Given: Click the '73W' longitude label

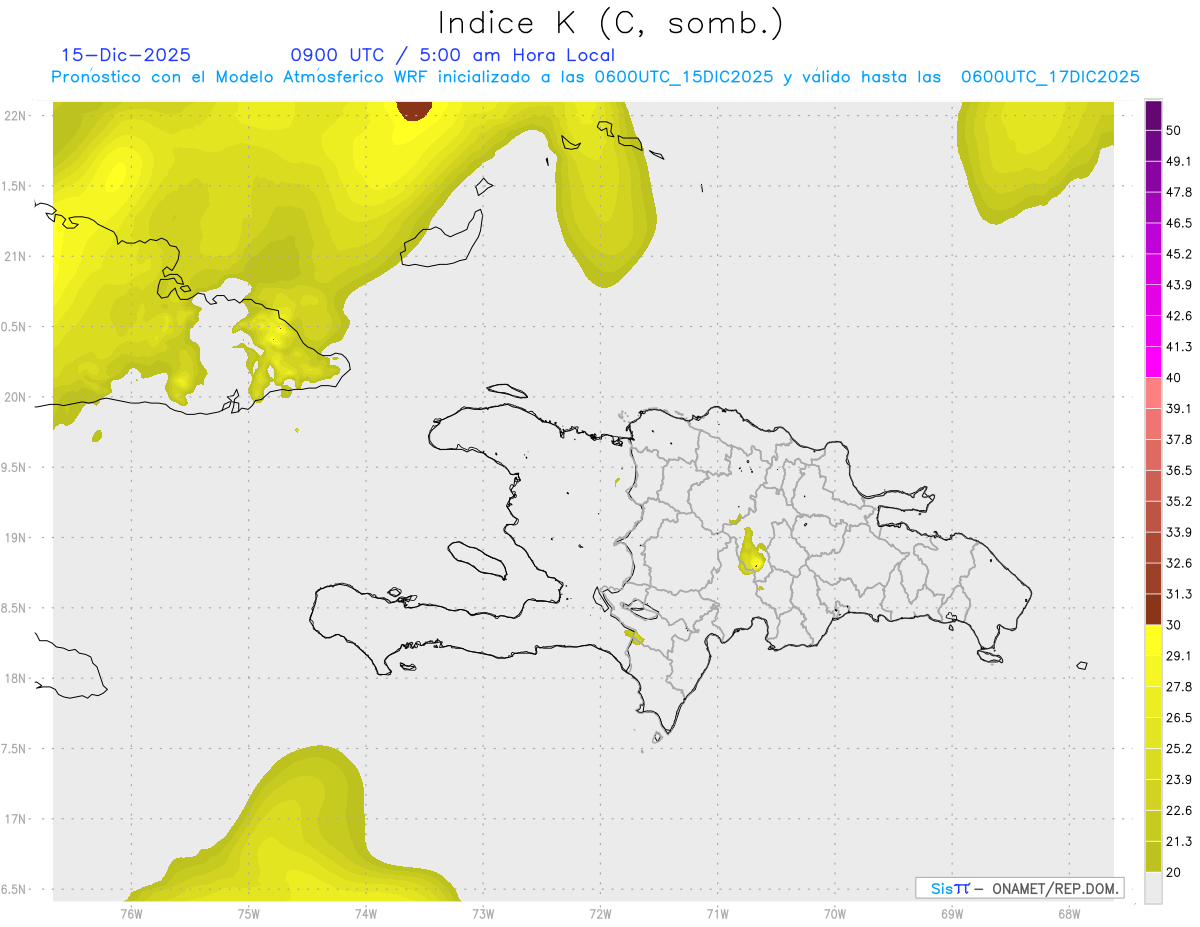Looking at the screenshot, I should 483,914.
